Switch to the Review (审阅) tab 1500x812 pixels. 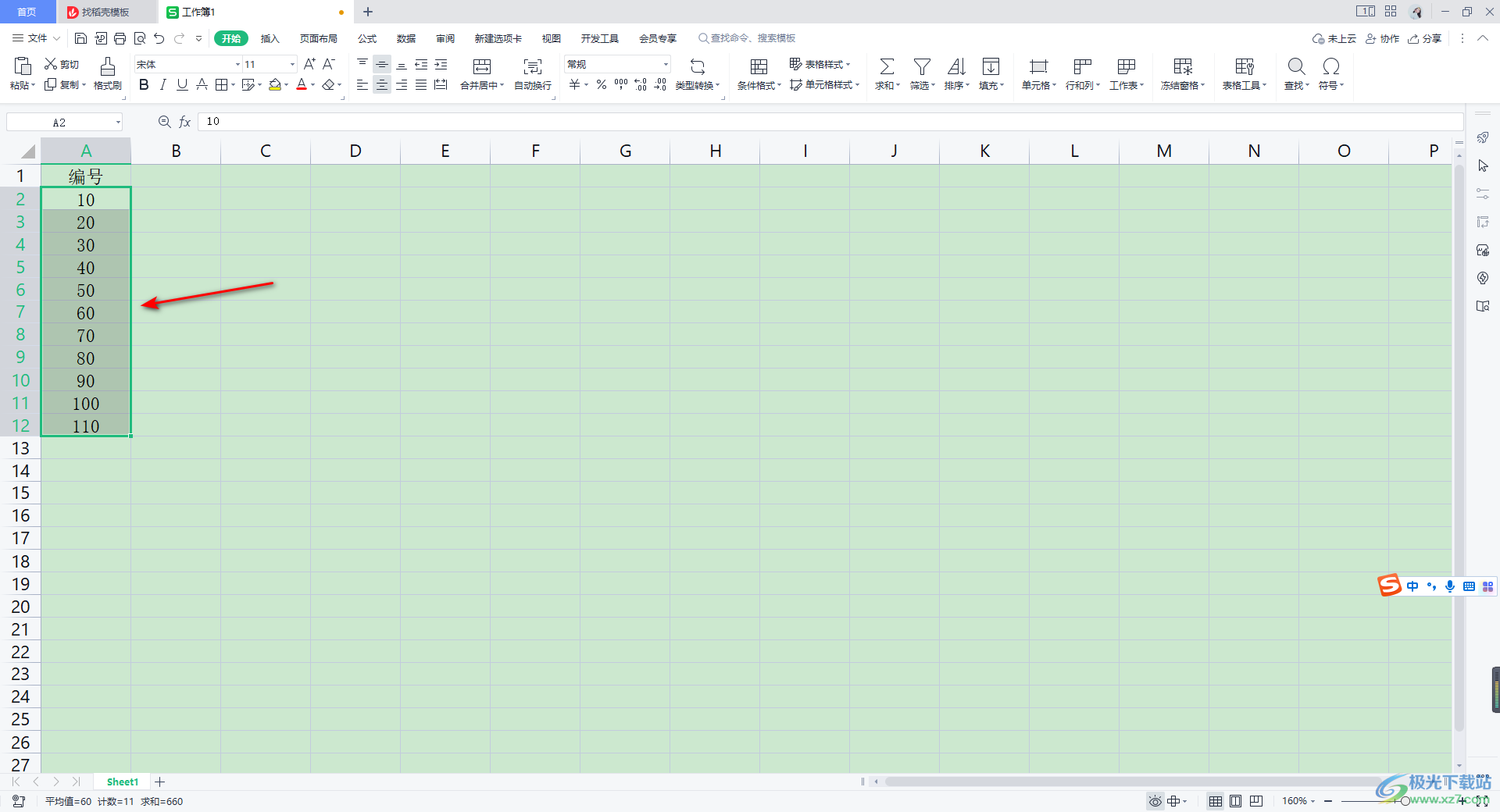445,38
